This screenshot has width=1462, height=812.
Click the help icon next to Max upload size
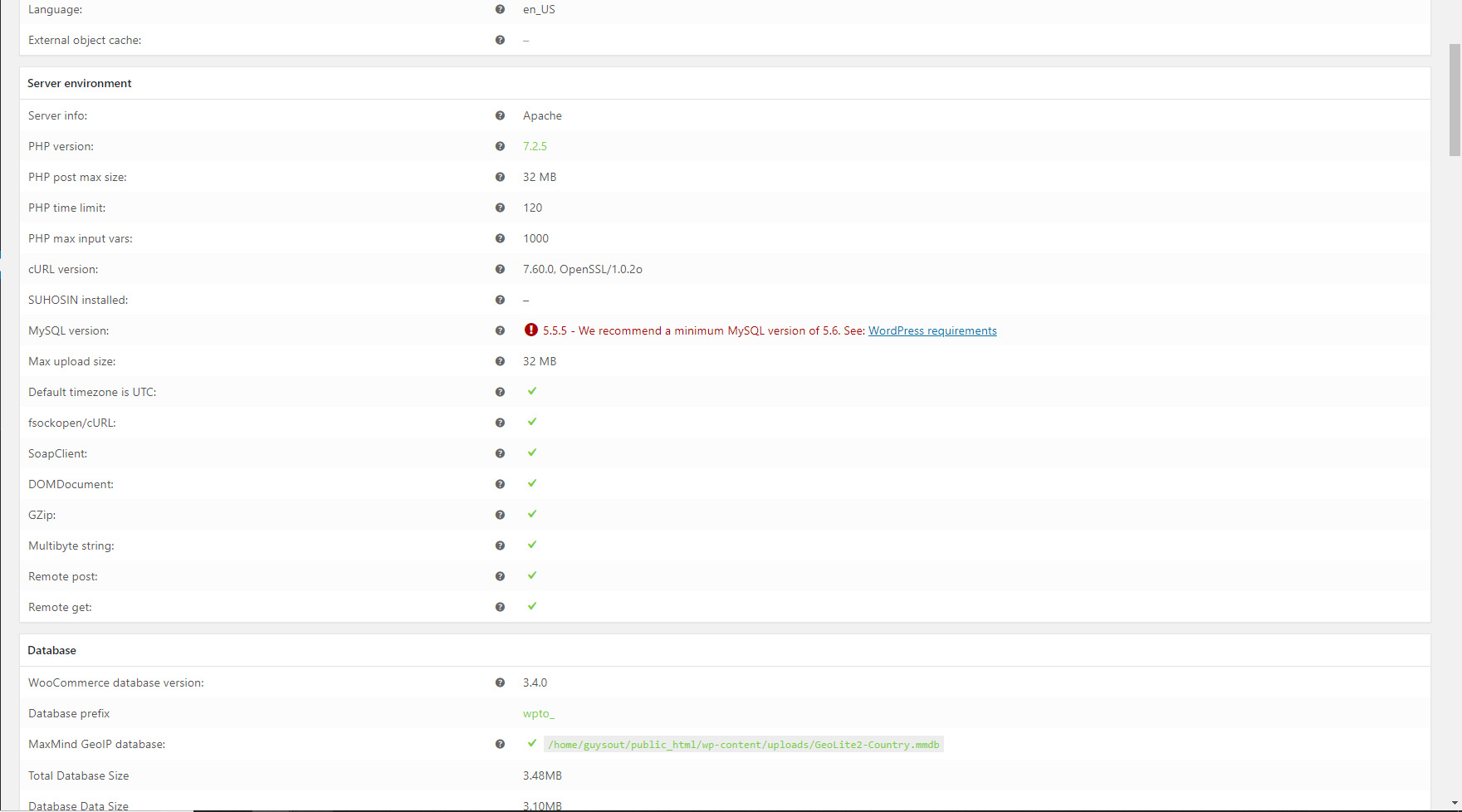[500, 361]
